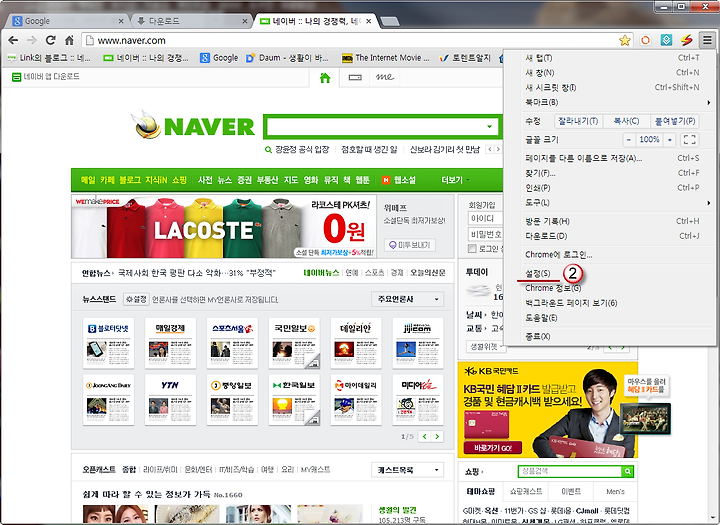Open the browser home page icon
This screenshot has width=720, height=525.
coord(69,40)
